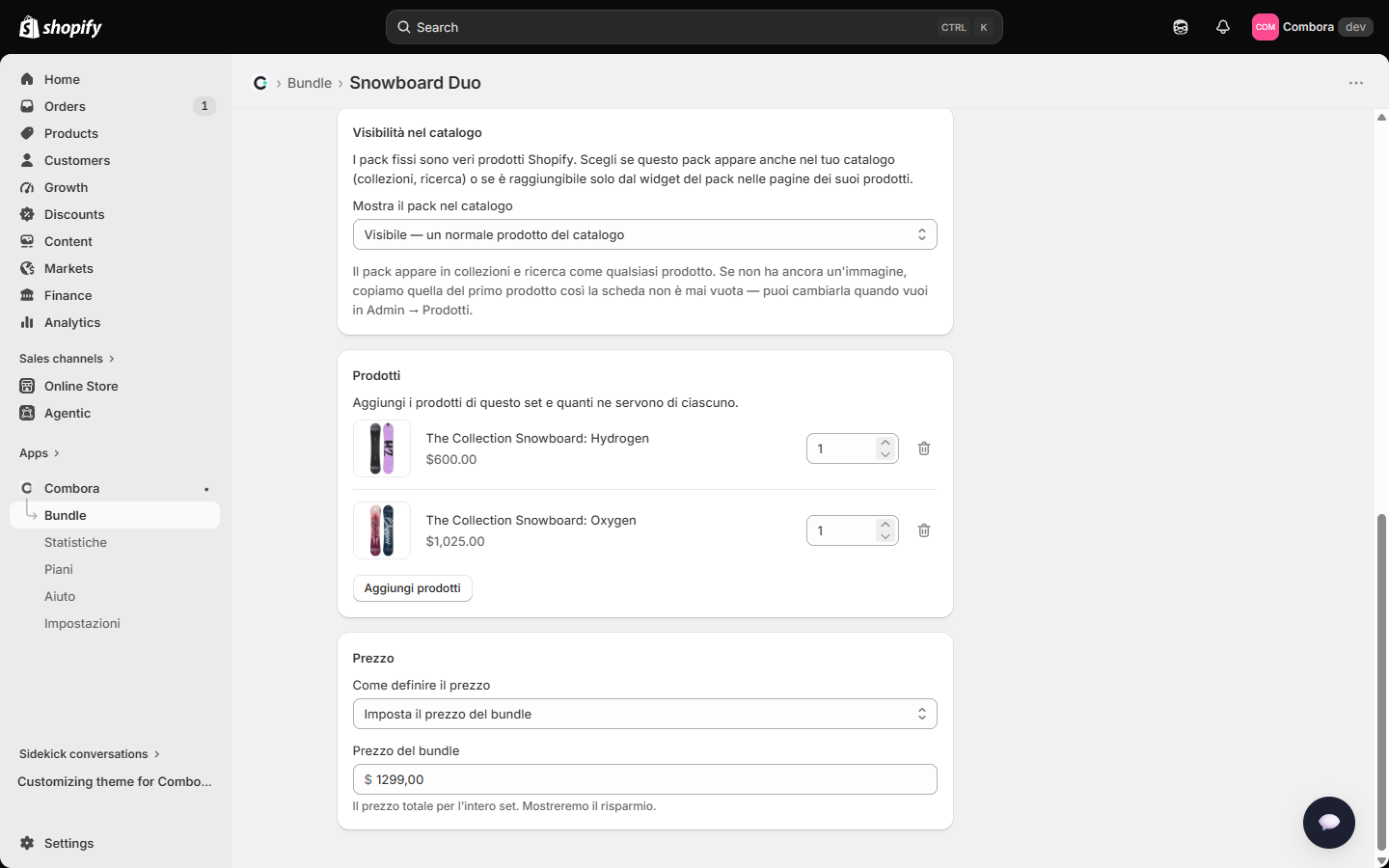Click the Settings gear icon
The height and width of the screenshot is (868, 1389).
[x=27, y=843]
